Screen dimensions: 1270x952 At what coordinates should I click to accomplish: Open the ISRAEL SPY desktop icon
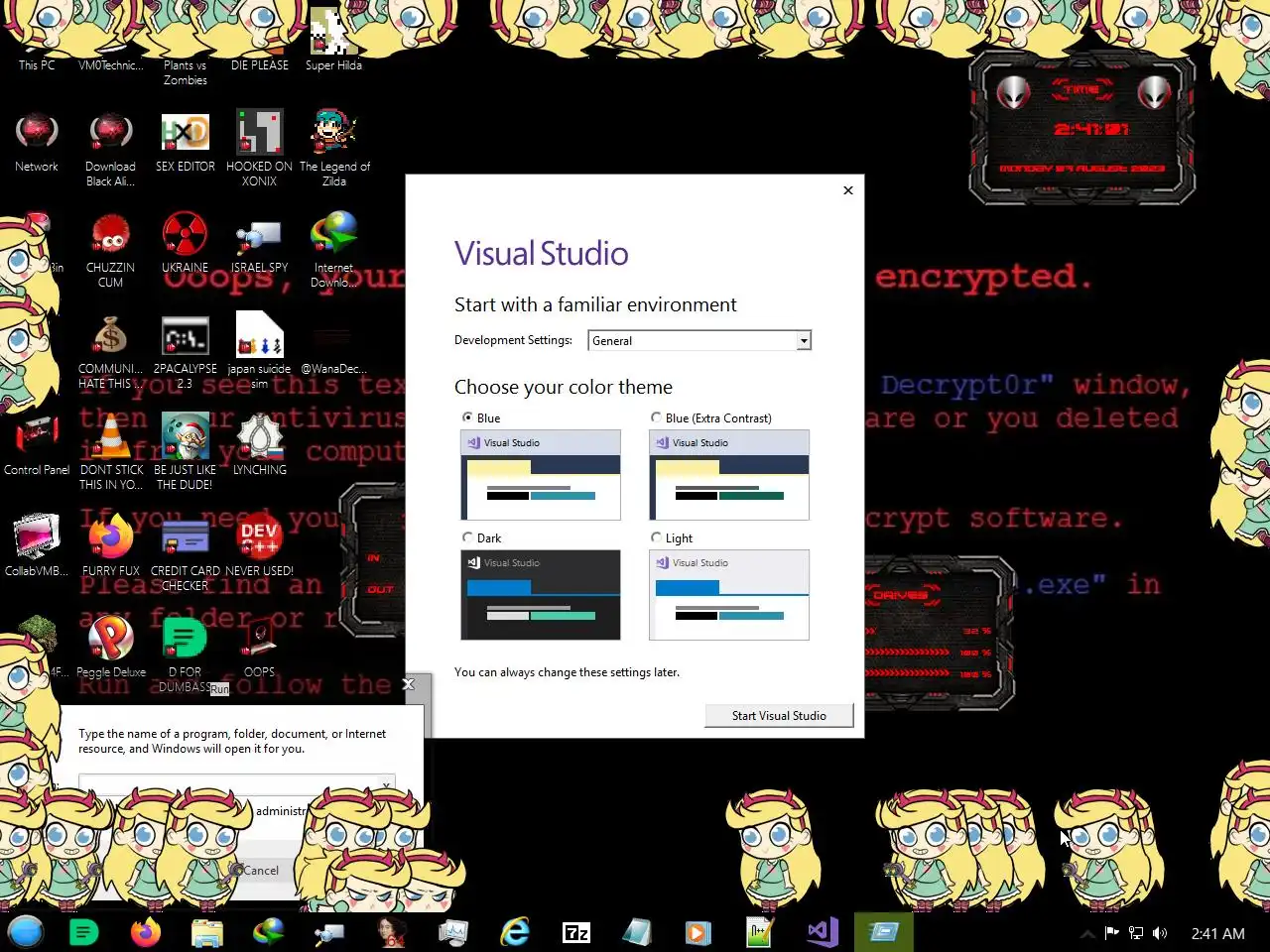tap(259, 243)
